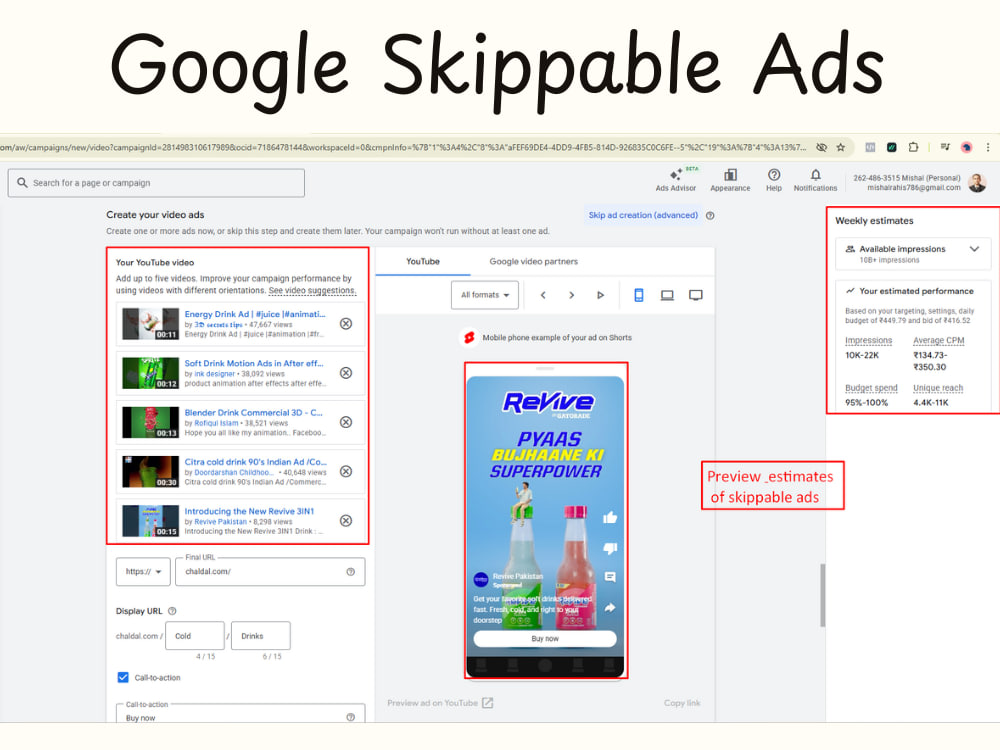Show previous ad preview with left arrow
This screenshot has height=750, width=1000.
(543, 295)
